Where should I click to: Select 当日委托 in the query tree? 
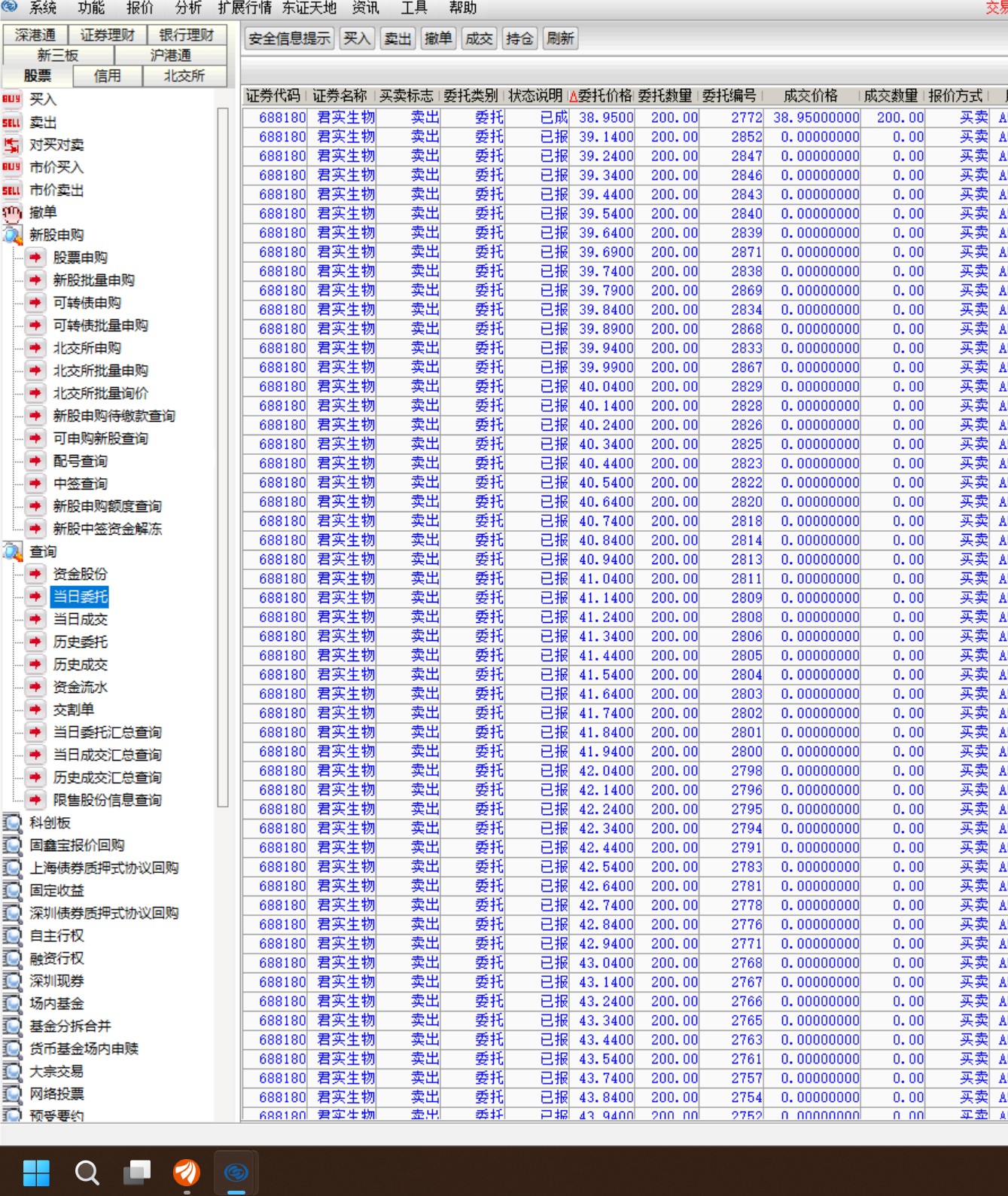tap(81, 596)
